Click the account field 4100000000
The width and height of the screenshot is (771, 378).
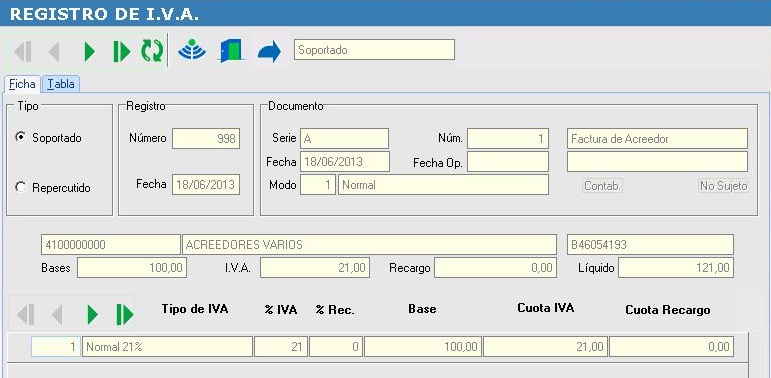tap(111, 244)
